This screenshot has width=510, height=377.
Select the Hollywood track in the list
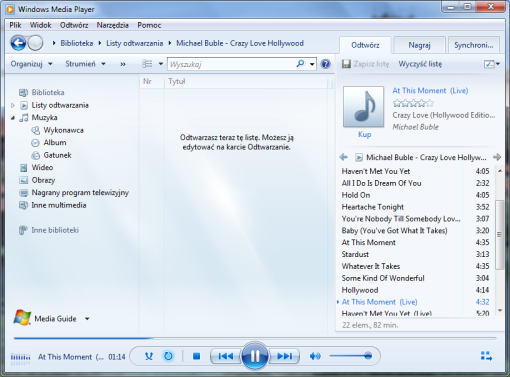(x=415, y=290)
